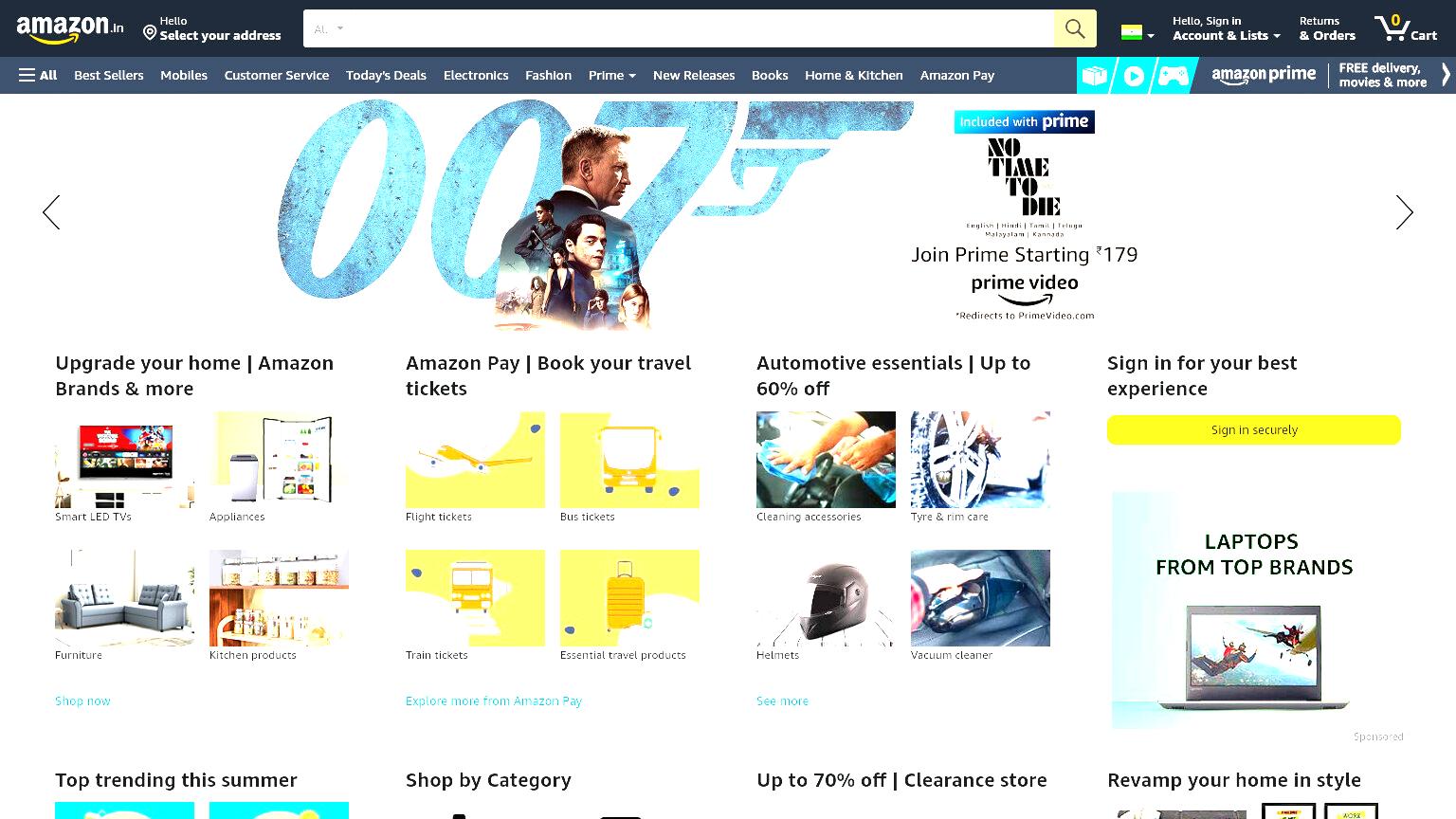Click the Prime video play icon
The image size is (1456, 819).
pyautogui.click(x=1134, y=76)
